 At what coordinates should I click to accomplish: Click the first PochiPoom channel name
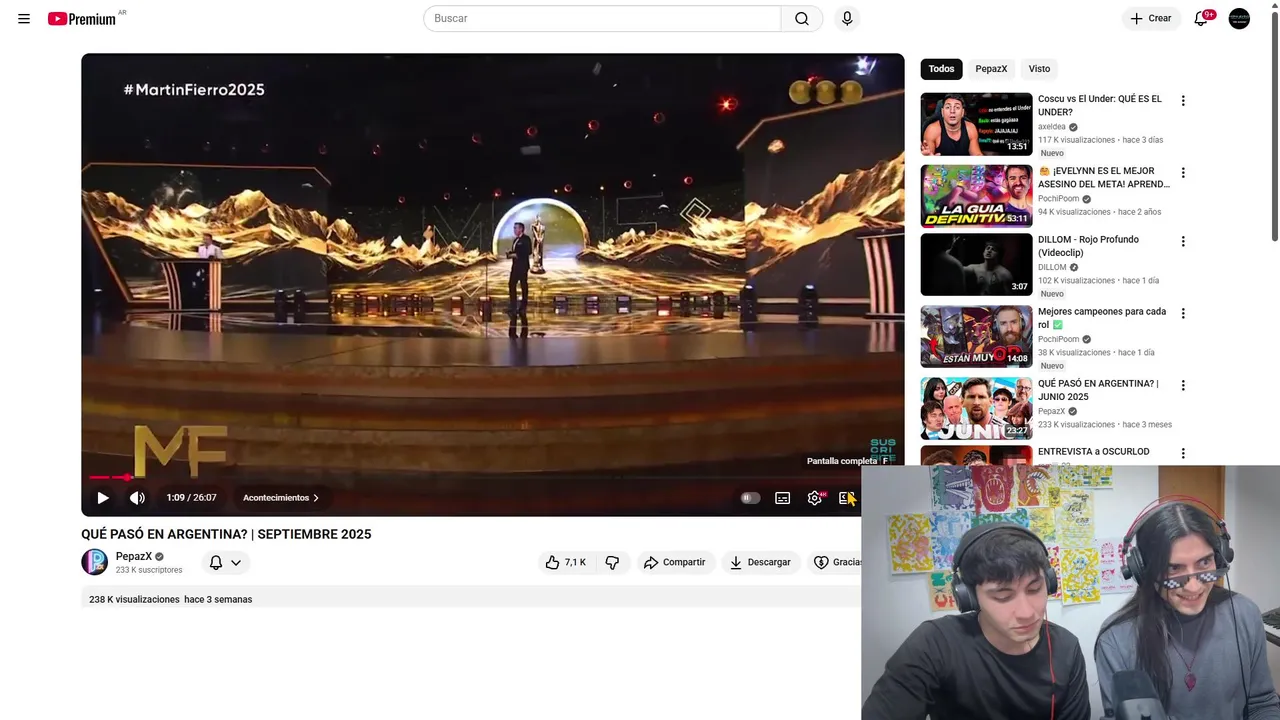point(1058,199)
